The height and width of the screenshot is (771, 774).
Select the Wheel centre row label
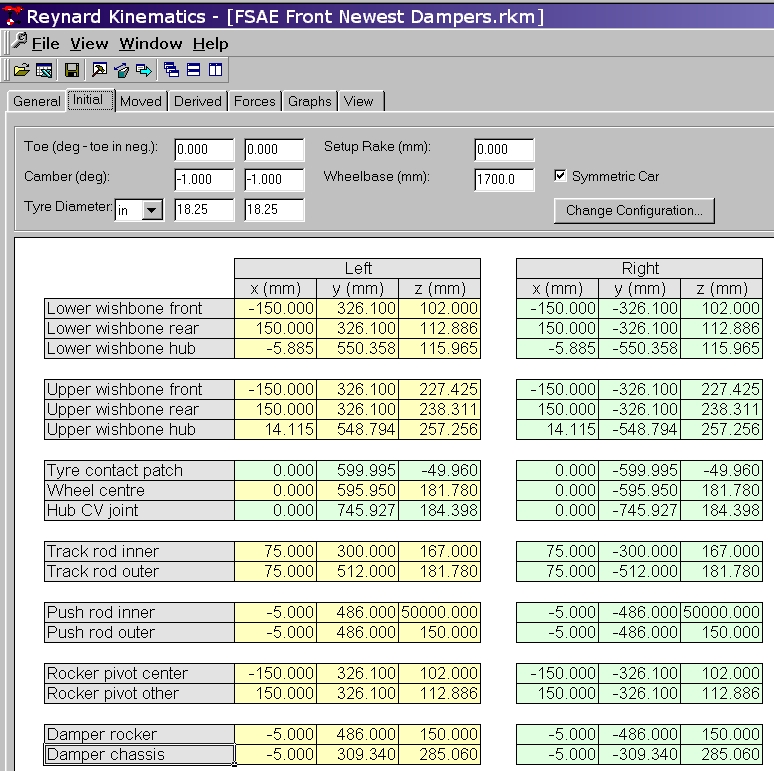pos(139,491)
